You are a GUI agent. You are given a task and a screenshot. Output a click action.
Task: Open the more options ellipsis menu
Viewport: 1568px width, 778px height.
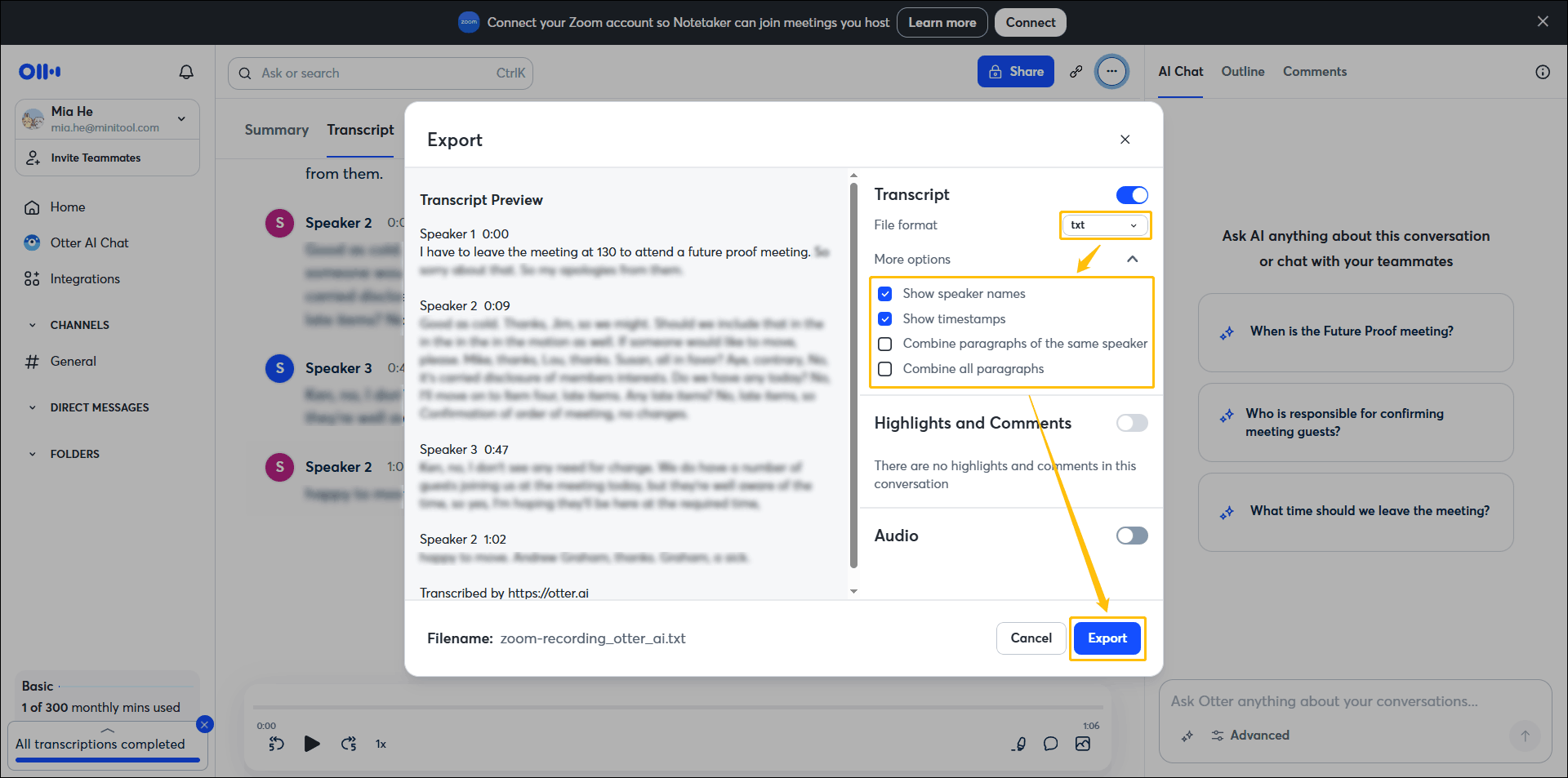pos(1112,72)
